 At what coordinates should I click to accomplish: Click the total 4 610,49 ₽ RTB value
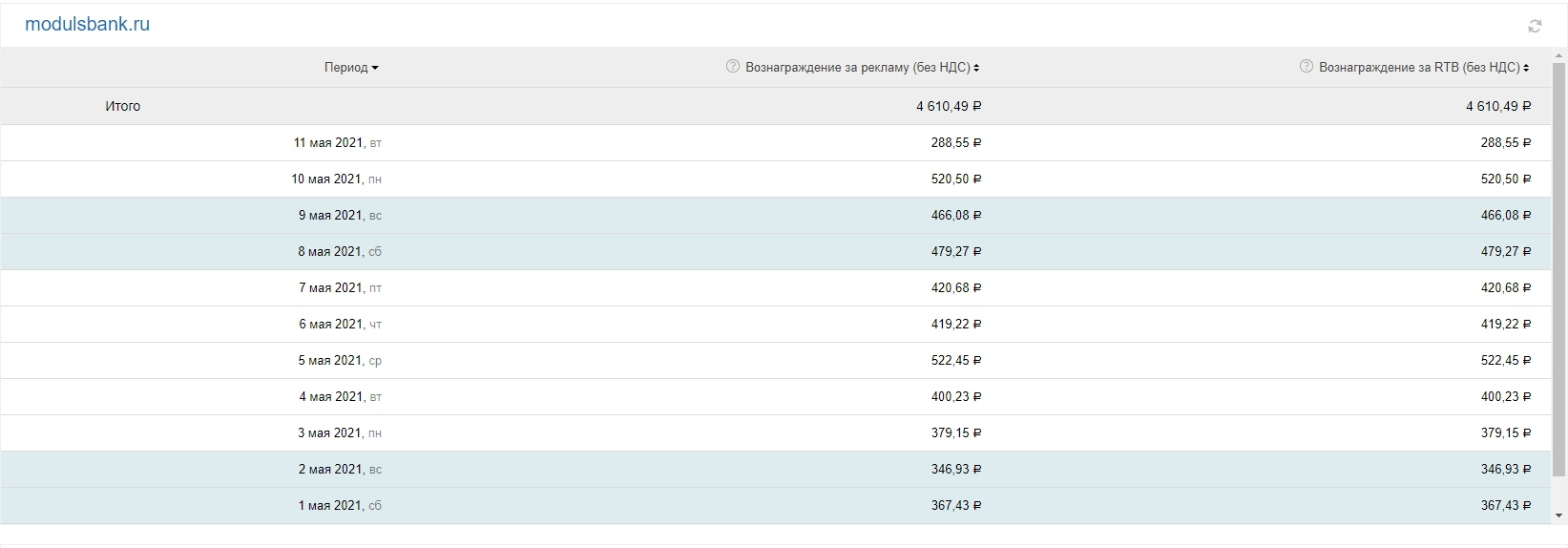pyautogui.click(x=1498, y=106)
